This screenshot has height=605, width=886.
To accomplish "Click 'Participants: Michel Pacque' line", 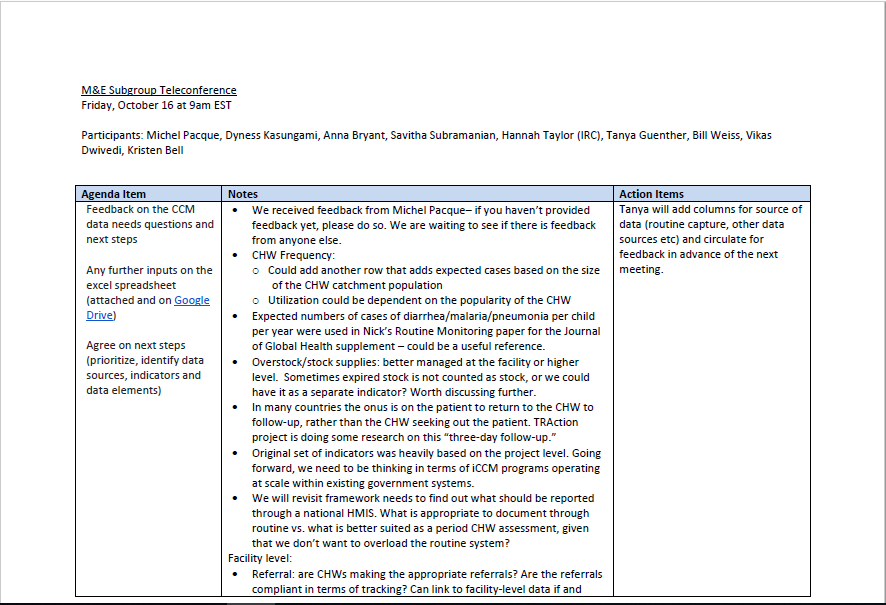I will point(427,135).
